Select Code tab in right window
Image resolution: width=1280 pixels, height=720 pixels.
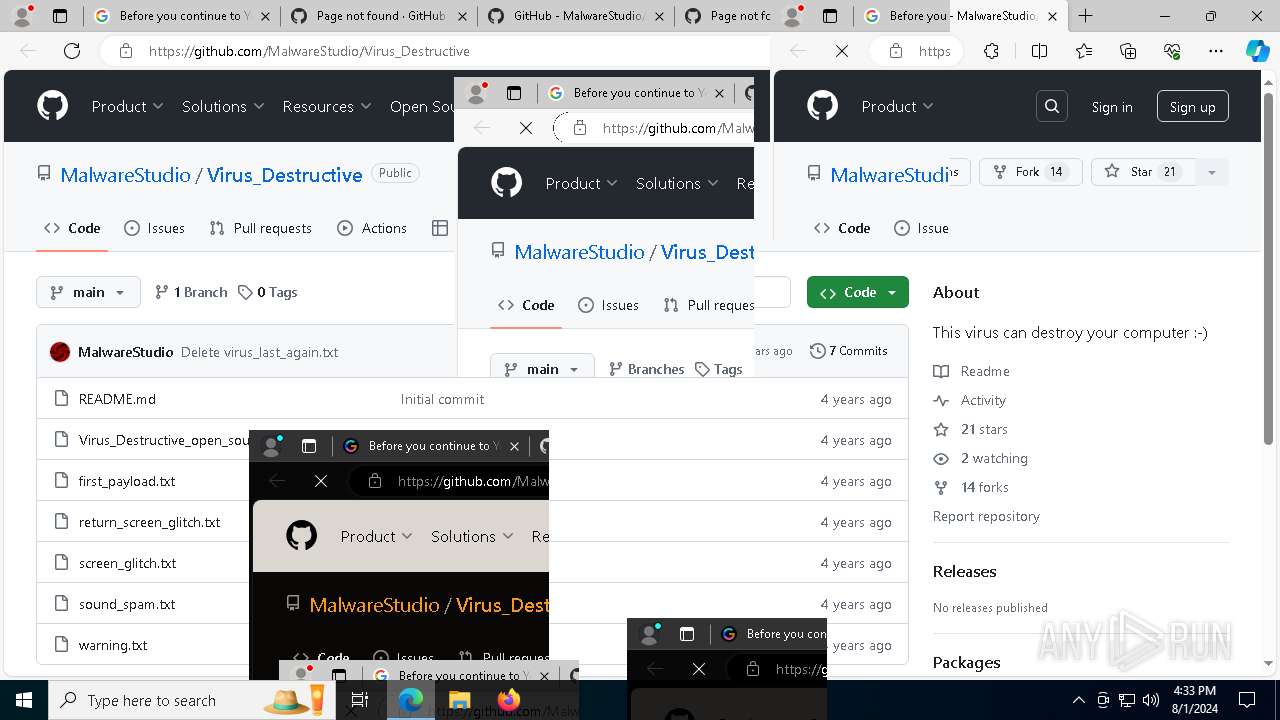[x=842, y=228]
